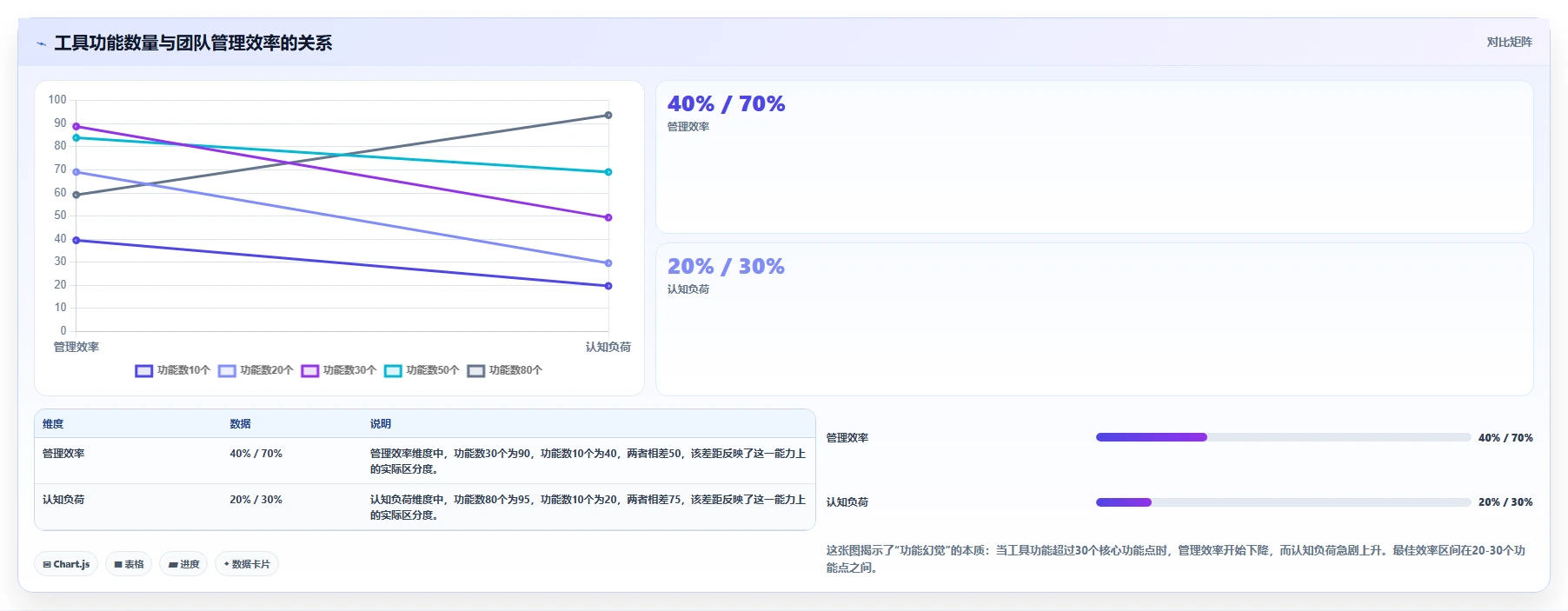Click the 表格 tag
This screenshot has width=1568, height=611.
click(x=129, y=564)
